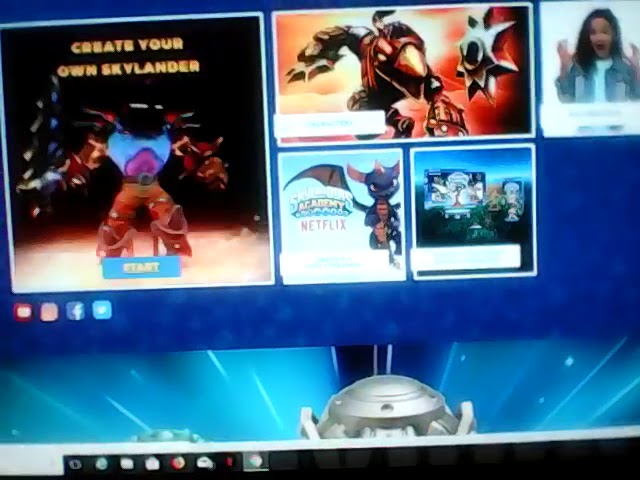Open the Skylanders Academy Netflix tile
This screenshot has width=640, height=480.
(342, 216)
